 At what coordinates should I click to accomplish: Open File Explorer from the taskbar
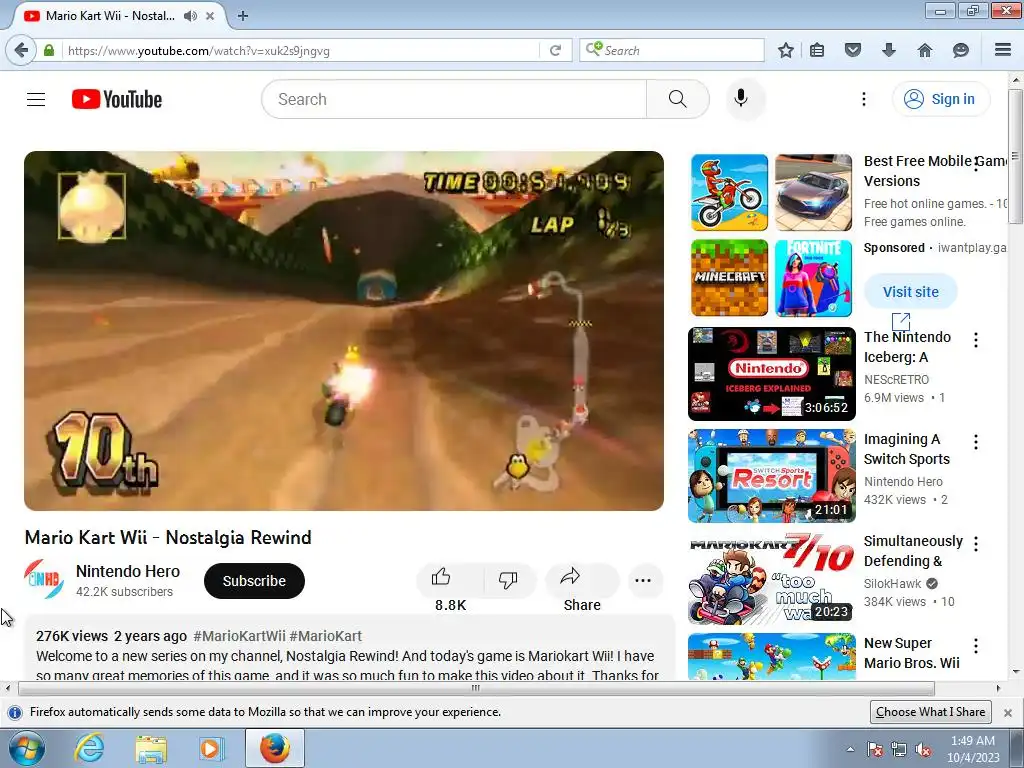coord(151,748)
